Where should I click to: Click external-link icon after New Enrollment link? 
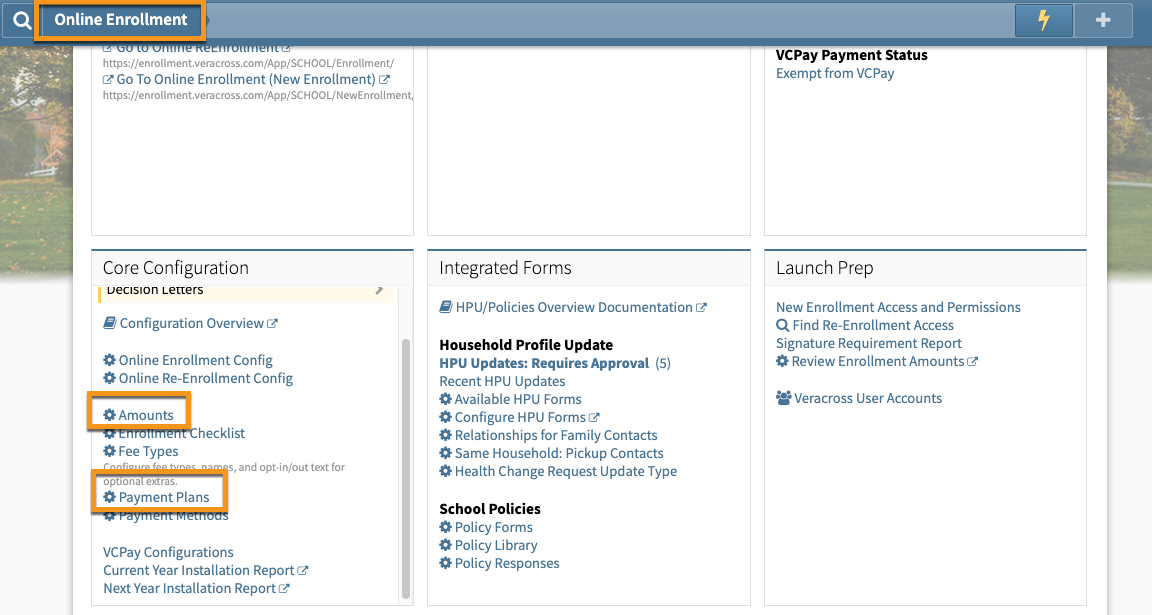(x=384, y=79)
